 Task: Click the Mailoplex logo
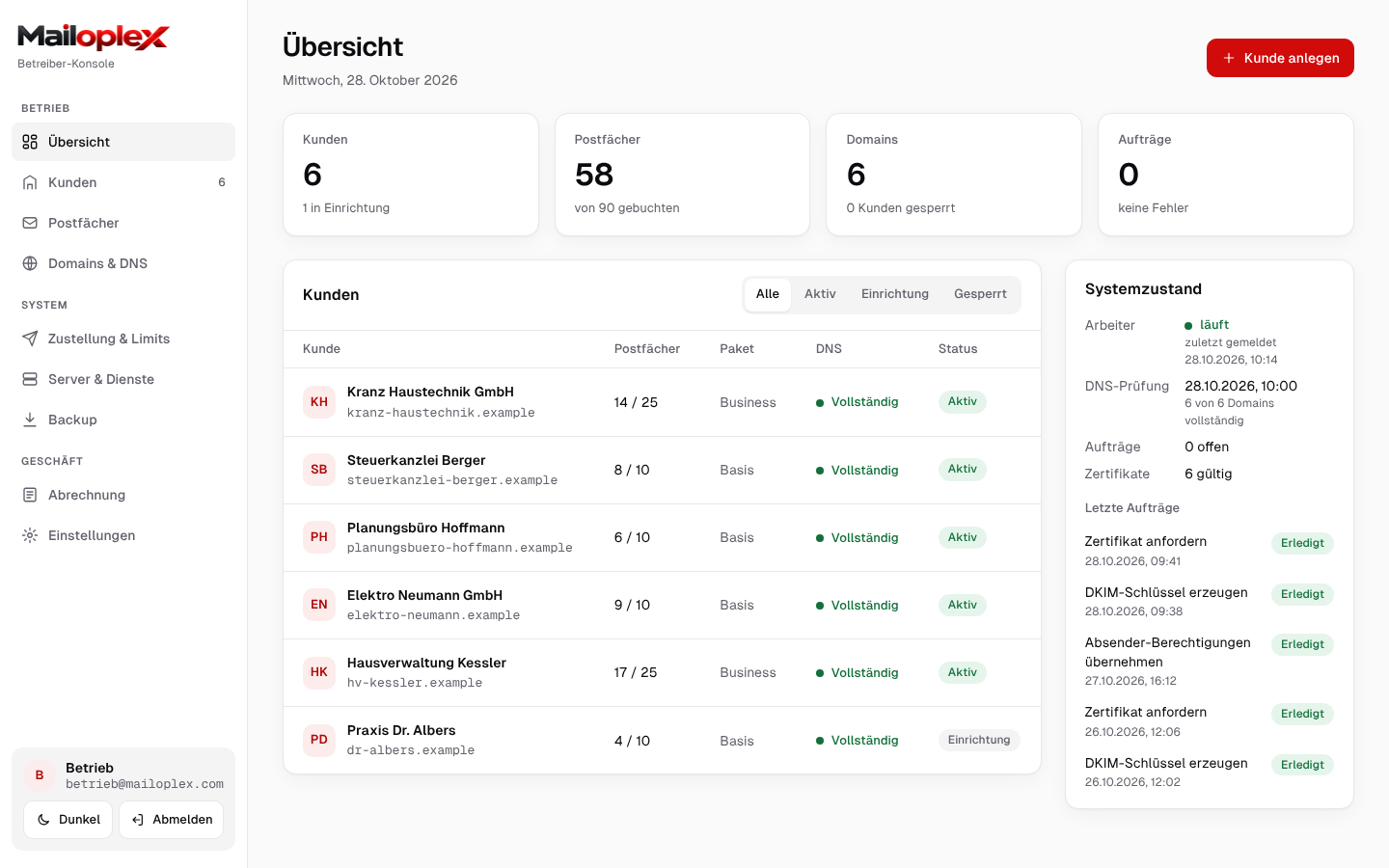[94, 38]
